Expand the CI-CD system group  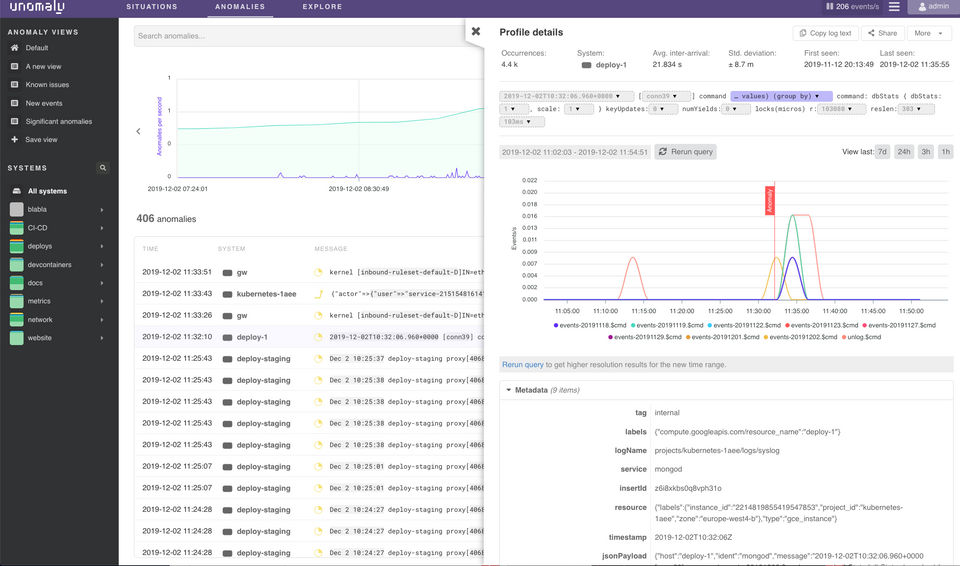pyautogui.click(x=102, y=228)
